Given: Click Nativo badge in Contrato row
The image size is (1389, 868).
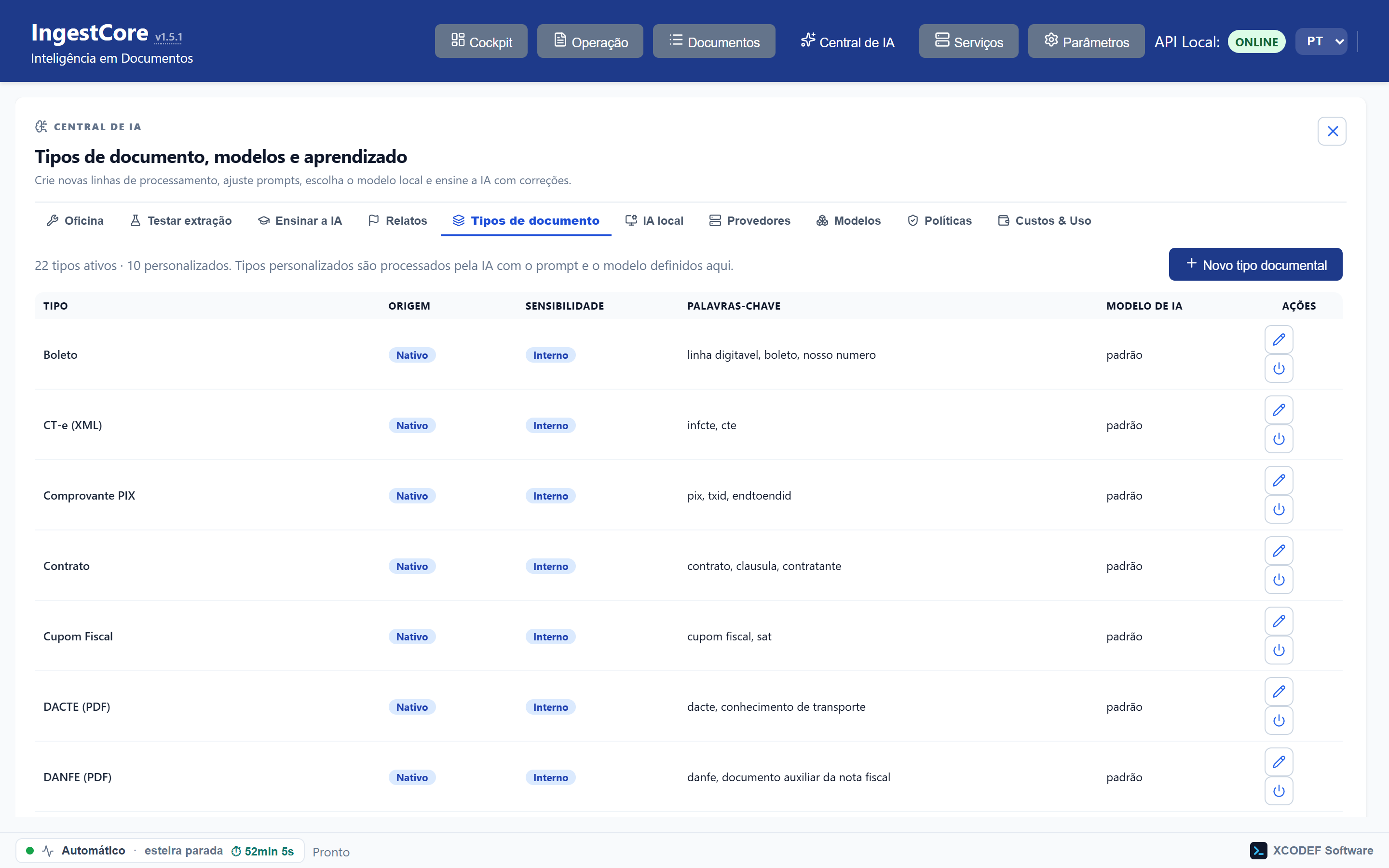Looking at the screenshot, I should click(x=412, y=566).
